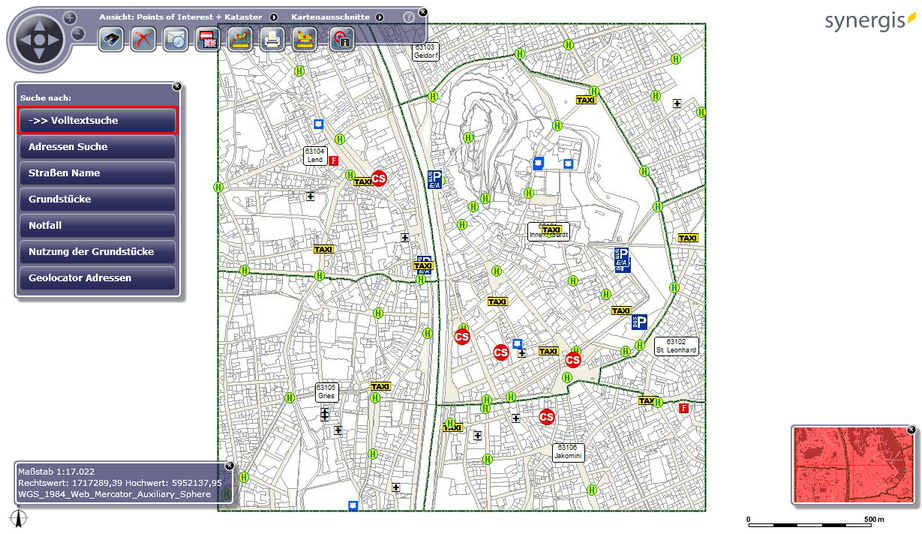Click the zoom in plus button
The height and width of the screenshot is (534, 922).
tap(70, 18)
